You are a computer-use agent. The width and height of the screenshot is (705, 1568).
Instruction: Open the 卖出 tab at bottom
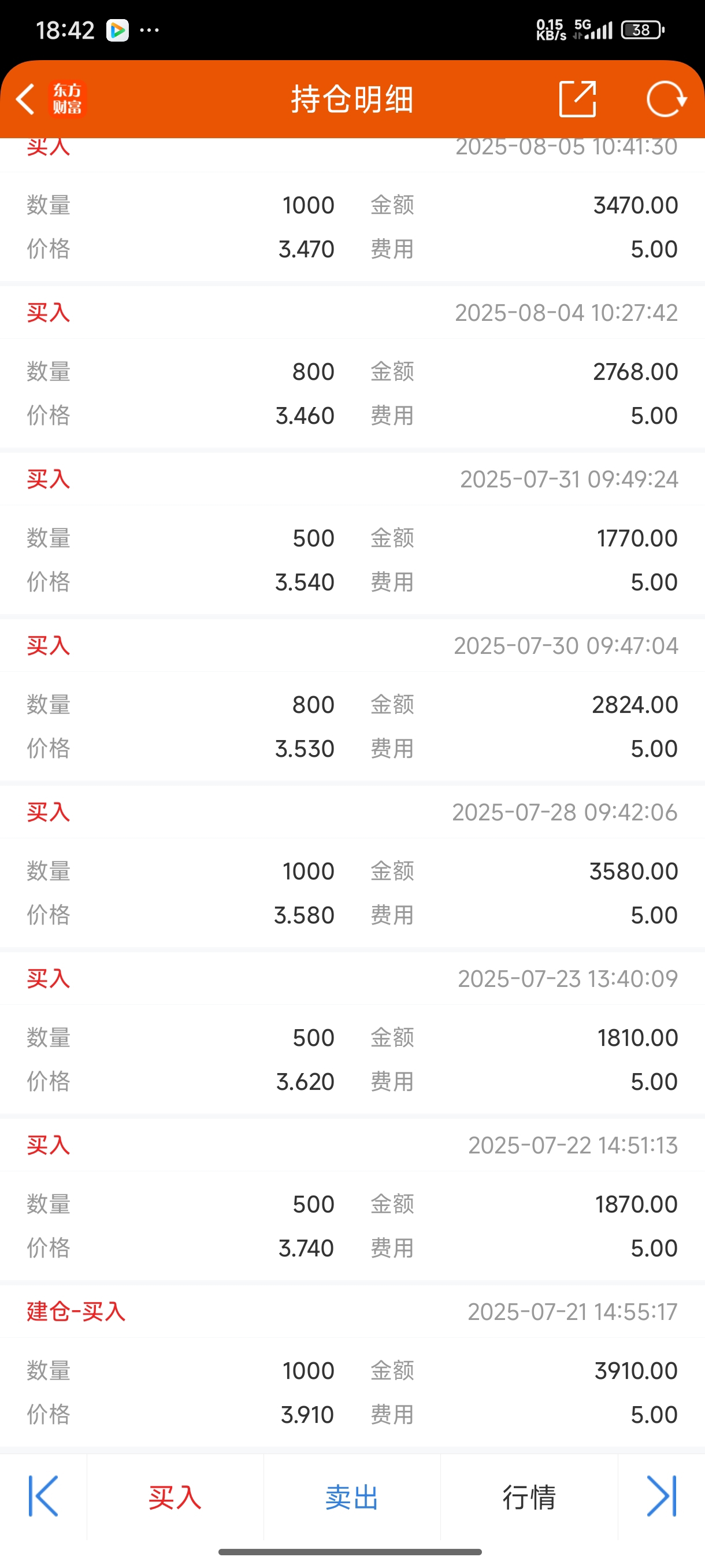351,1497
